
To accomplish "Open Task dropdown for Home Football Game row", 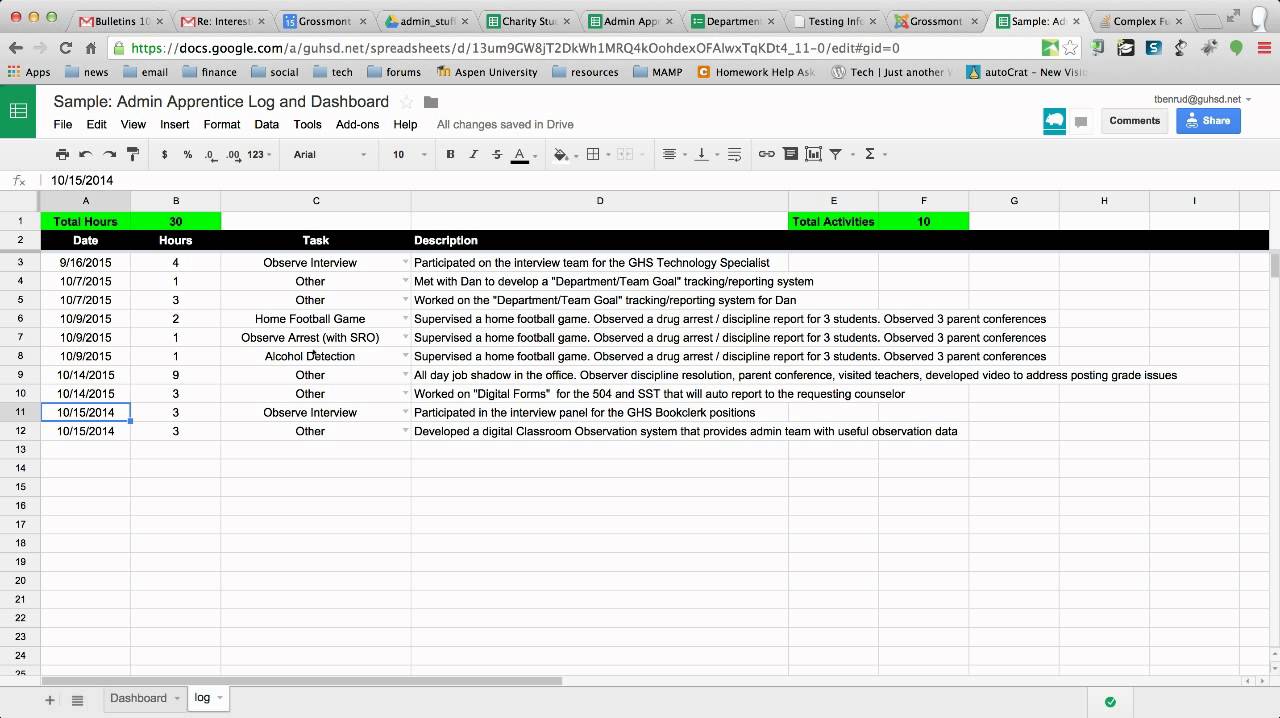I will (405, 319).
